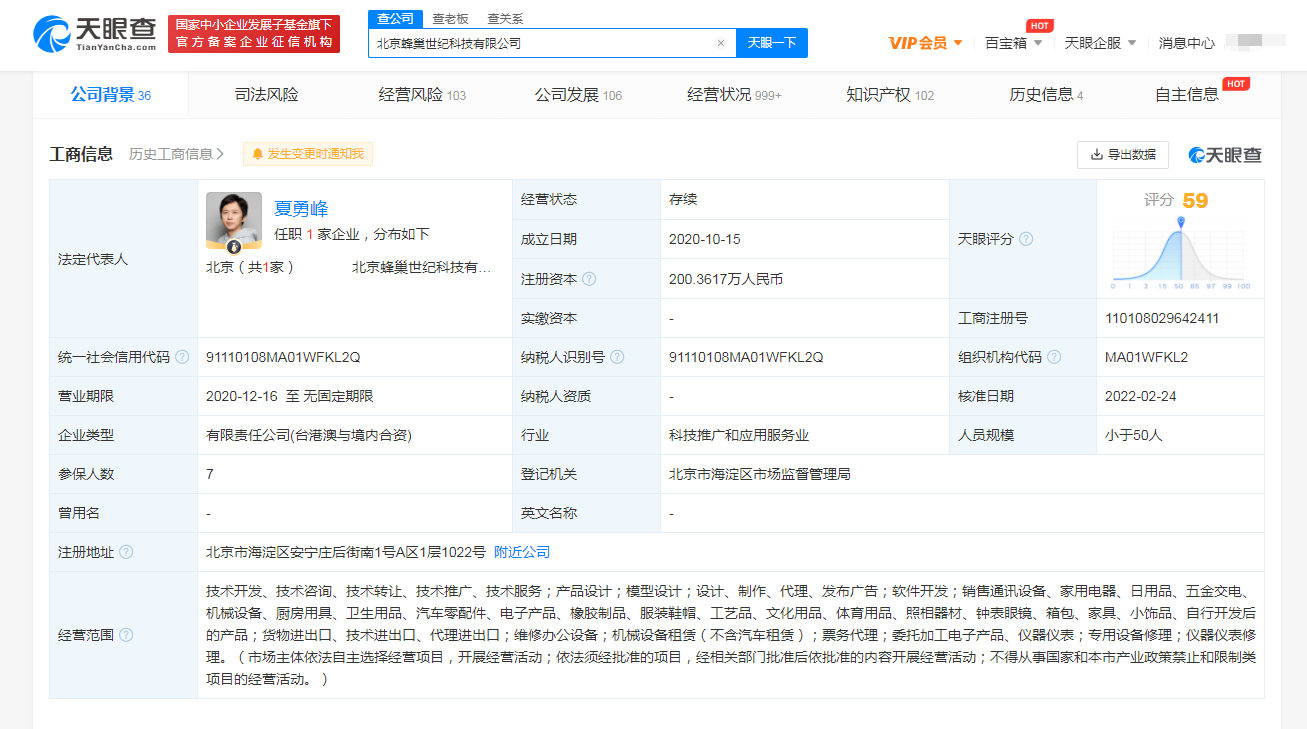The height and width of the screenshot is (729, 1307).
Task: Click the bell icon for change notification
Action: [257, 154]
